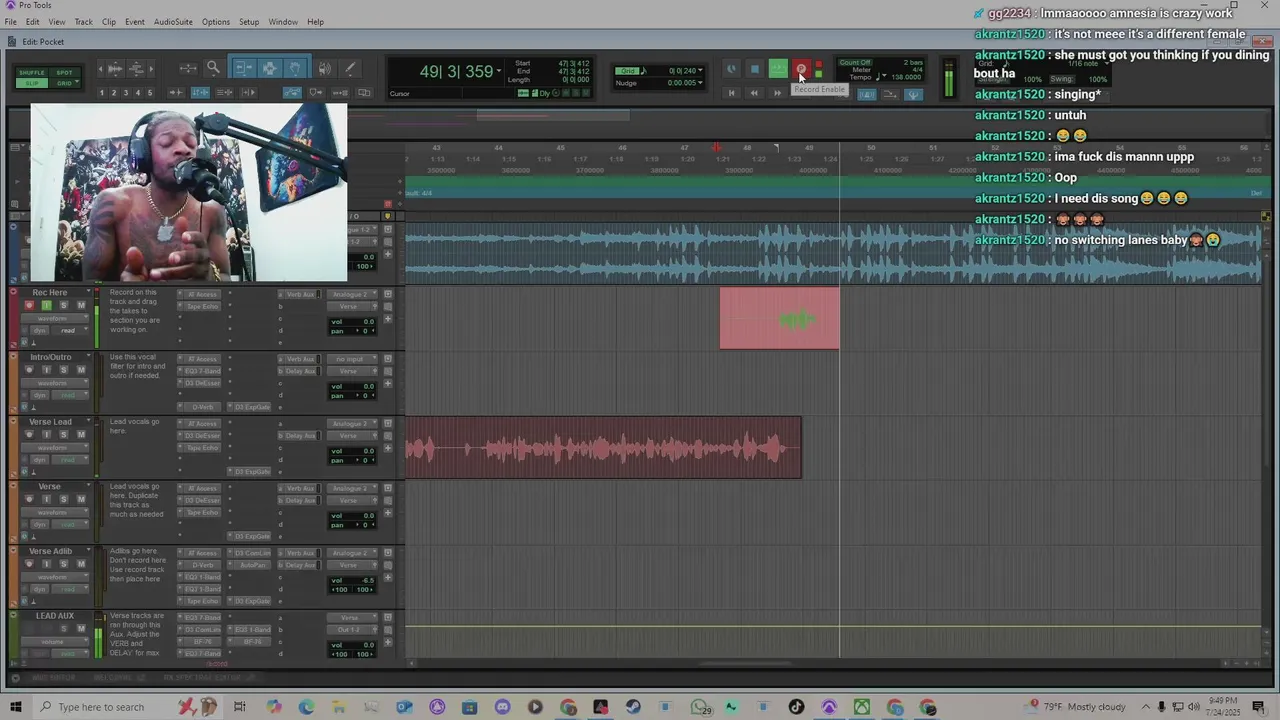Click the horizontal zoom waveform button
Image resolution: width=1280 pixels, height=720 pixels.
coord(115,69)
